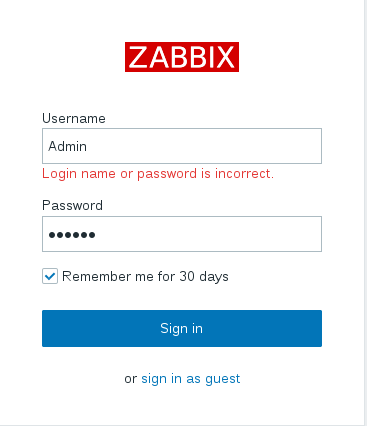
Task: Click the red incorrect login error message
Action: click(158, 174)
